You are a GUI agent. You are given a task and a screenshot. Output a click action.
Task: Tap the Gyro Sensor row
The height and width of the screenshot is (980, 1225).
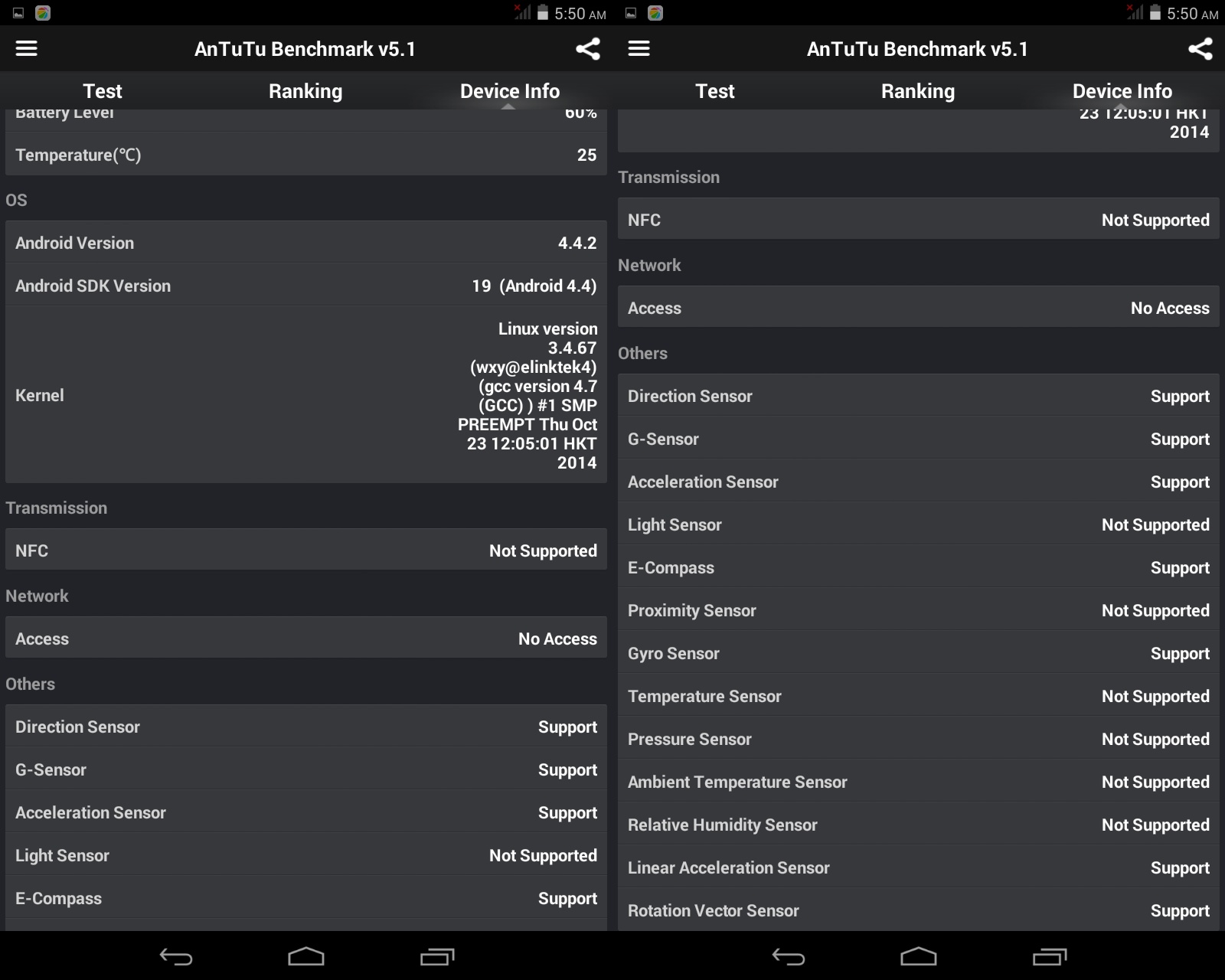point(919,653)
